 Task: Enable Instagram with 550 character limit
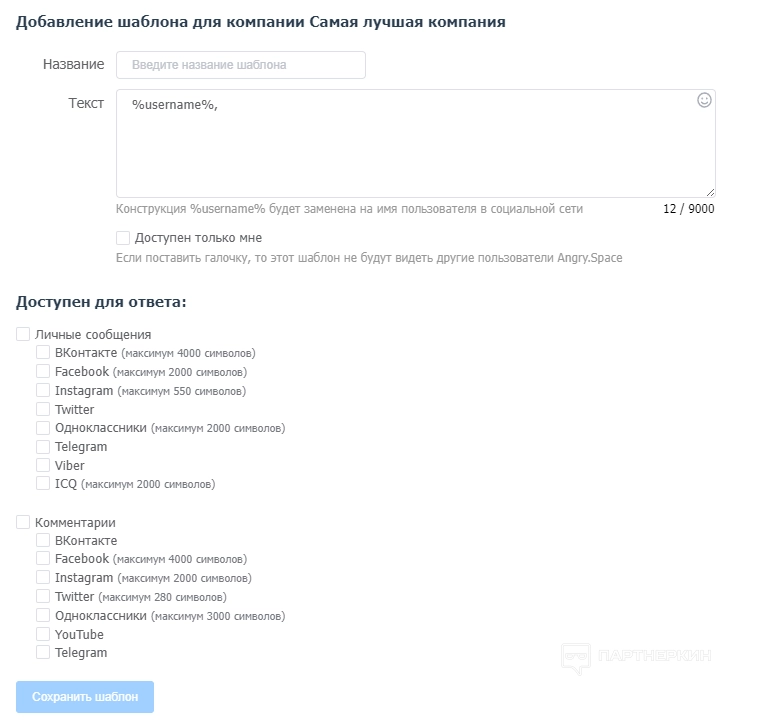tap(43, 391)
